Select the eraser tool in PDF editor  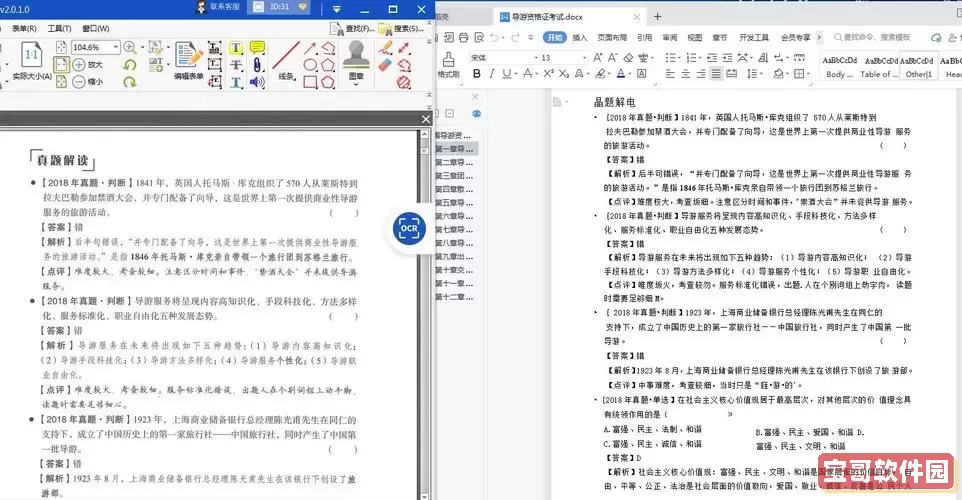pos(385,64)
